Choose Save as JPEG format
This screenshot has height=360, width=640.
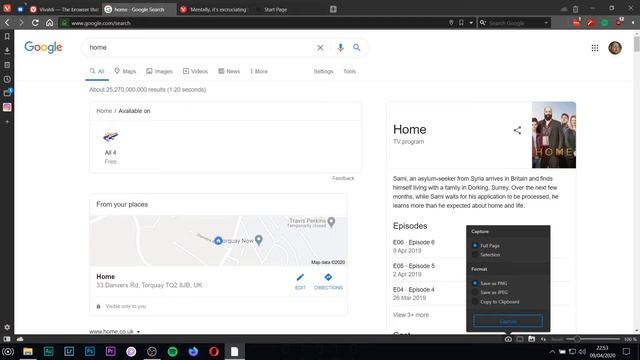[490, 292]
